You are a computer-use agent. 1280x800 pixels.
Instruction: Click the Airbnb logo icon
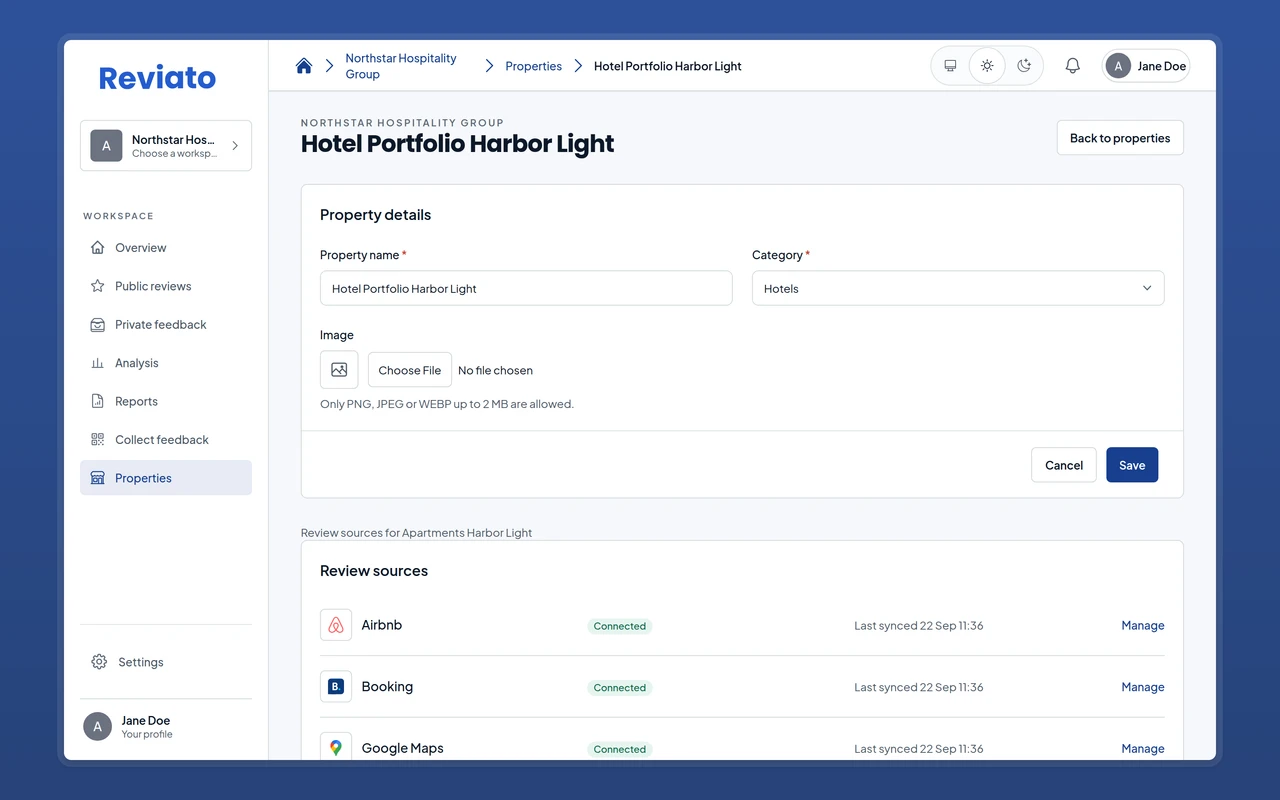(x=336, y=625)
